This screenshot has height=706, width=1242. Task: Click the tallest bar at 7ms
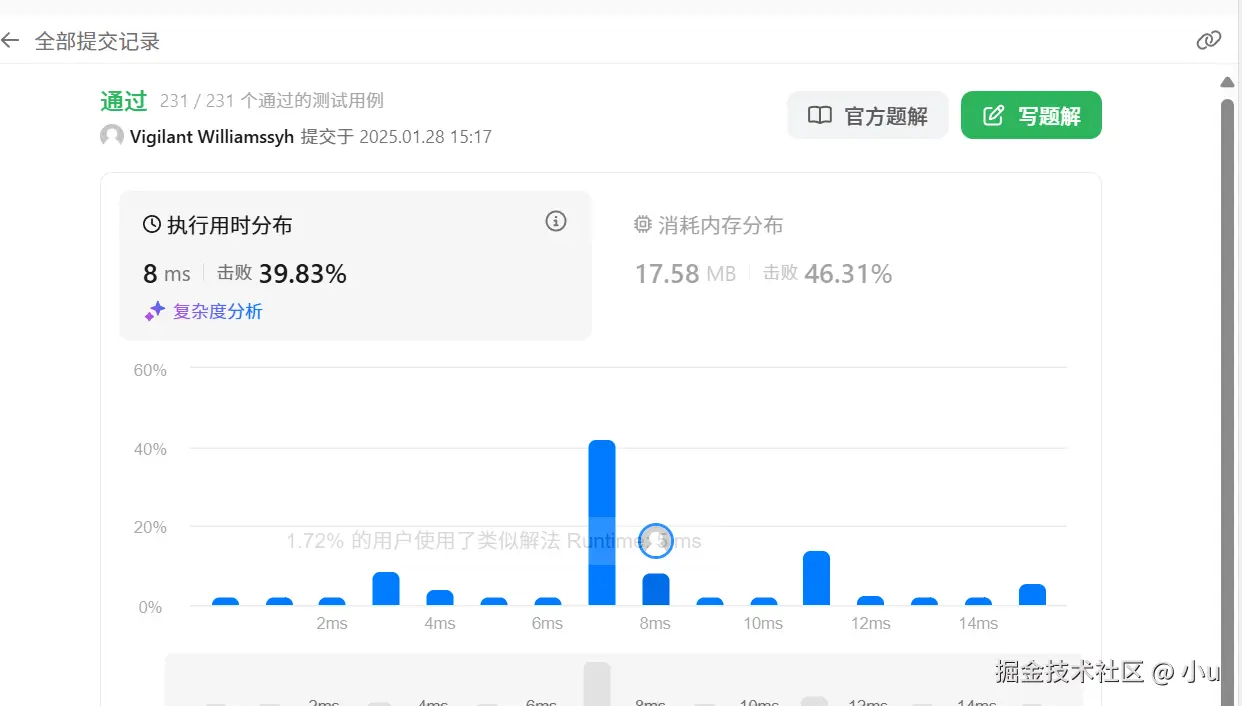[602, 522]
